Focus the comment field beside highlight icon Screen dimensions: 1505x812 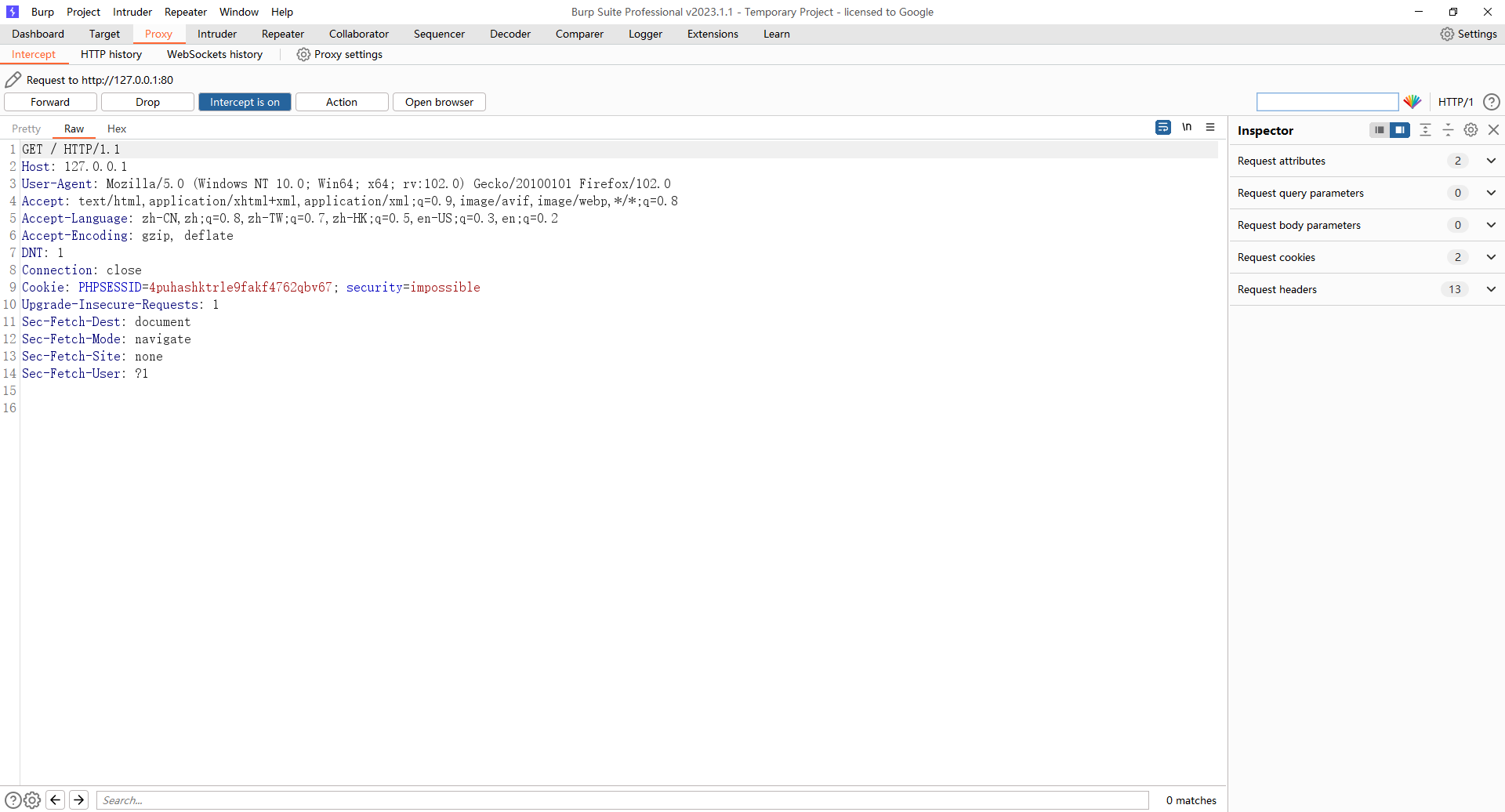(x=1327, y=102)
